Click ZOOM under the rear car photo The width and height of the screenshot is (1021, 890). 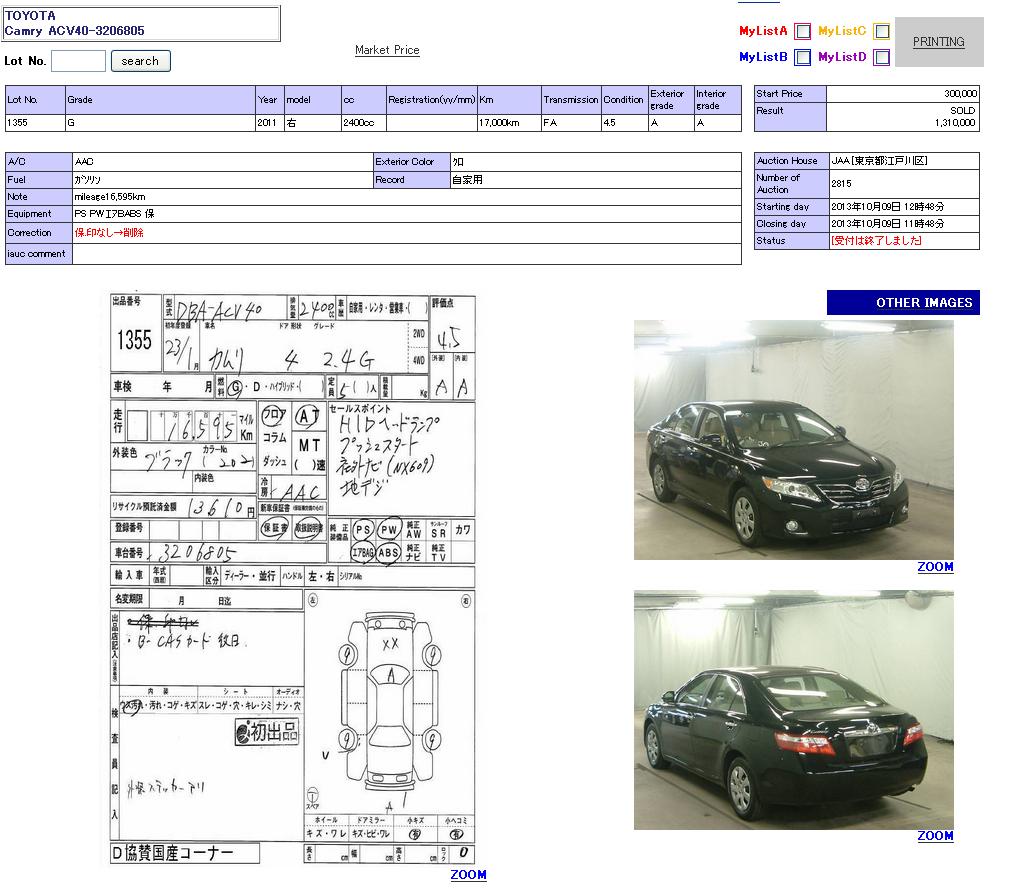coord(935,836)
